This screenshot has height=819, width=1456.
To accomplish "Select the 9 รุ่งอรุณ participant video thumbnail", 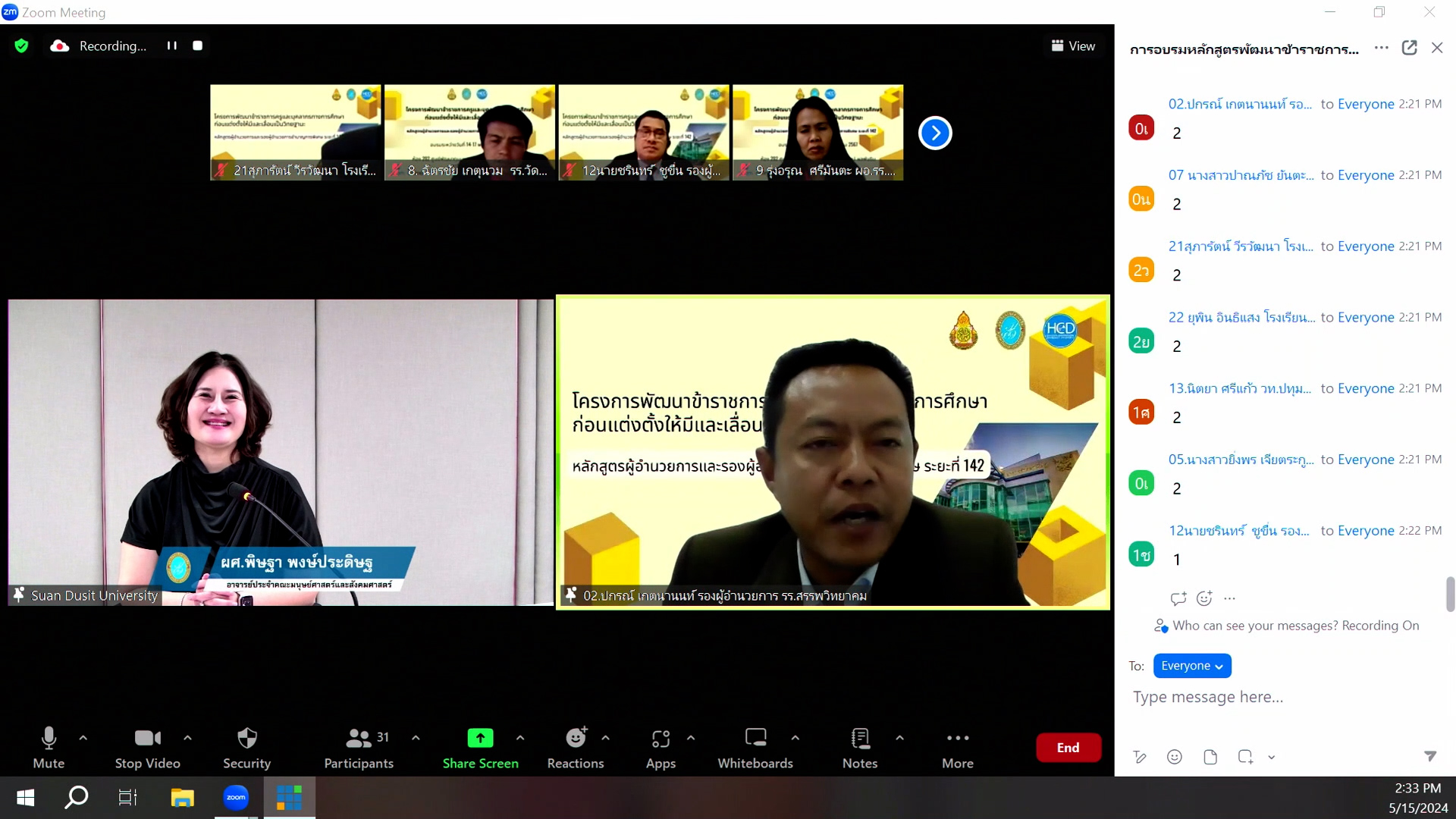I will 817,133.
